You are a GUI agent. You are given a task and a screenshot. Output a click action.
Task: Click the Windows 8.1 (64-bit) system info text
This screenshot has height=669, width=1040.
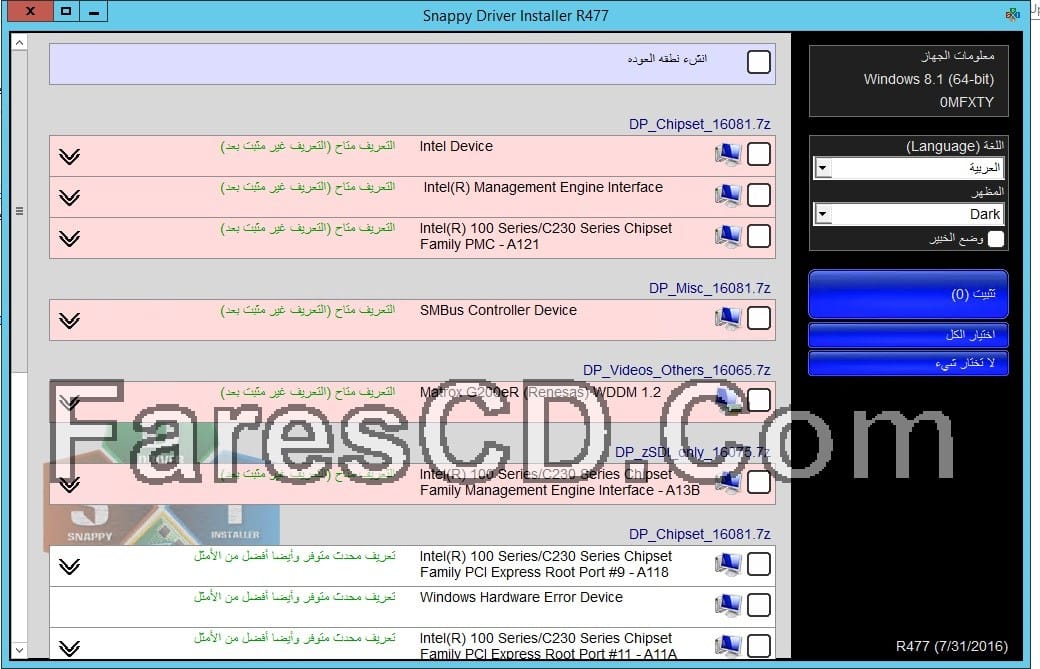click(x=929, y=80)
